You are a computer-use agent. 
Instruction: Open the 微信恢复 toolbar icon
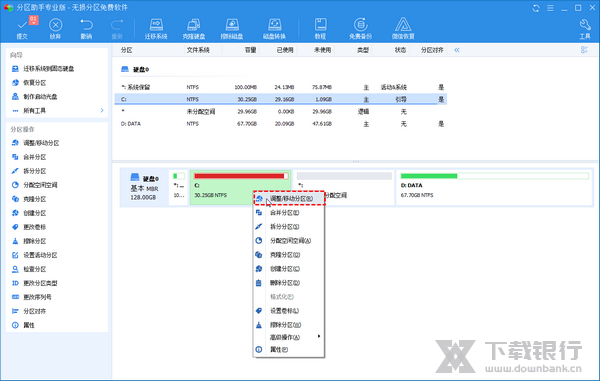pos(403,29)
